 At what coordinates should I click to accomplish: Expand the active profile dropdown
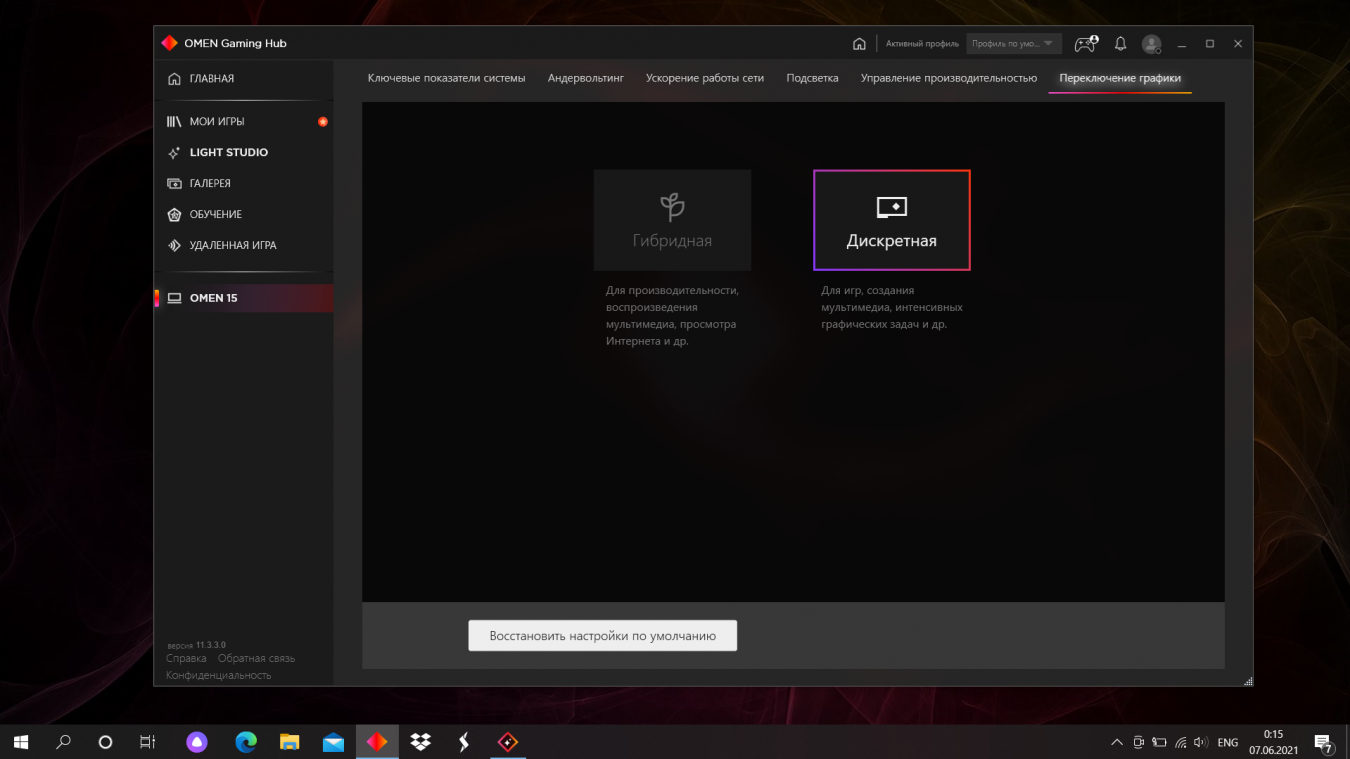tap(1014, 44)
